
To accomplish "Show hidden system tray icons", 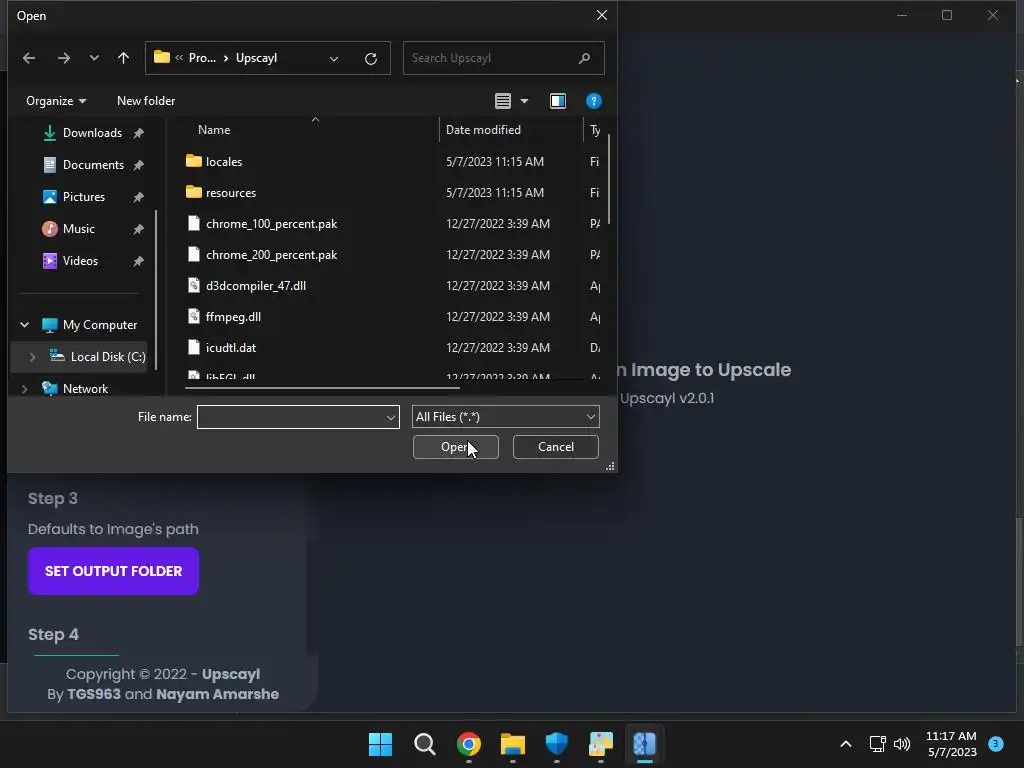I will pyautogui.click(x=846, y=744).
